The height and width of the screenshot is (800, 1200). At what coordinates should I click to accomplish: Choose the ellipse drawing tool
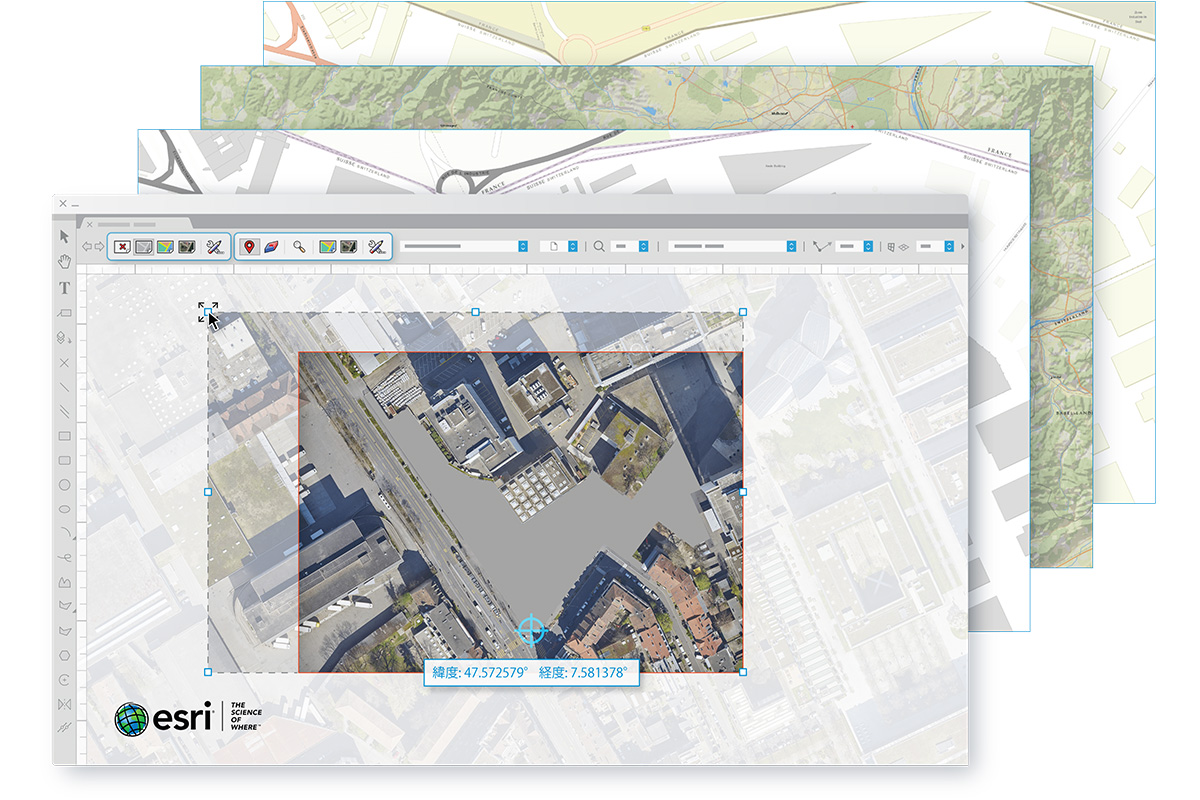tap(65, 510)
